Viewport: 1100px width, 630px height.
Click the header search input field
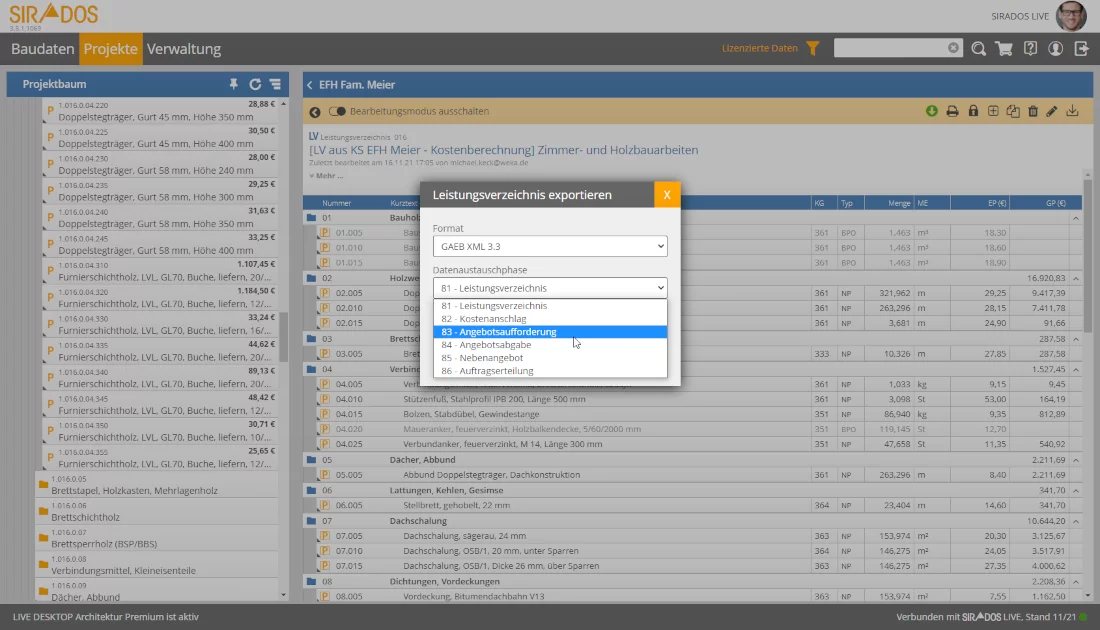coord(890,48)
